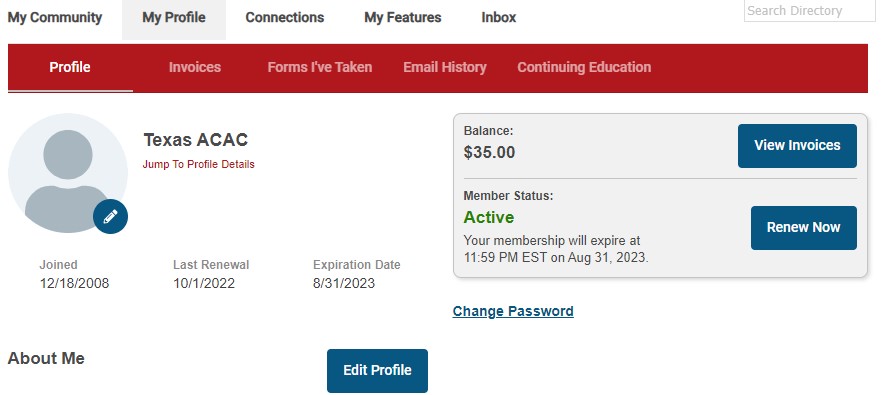View the Email History sub-tab
The height and width of the screenshot is (395, 886).
coord(445,68)
